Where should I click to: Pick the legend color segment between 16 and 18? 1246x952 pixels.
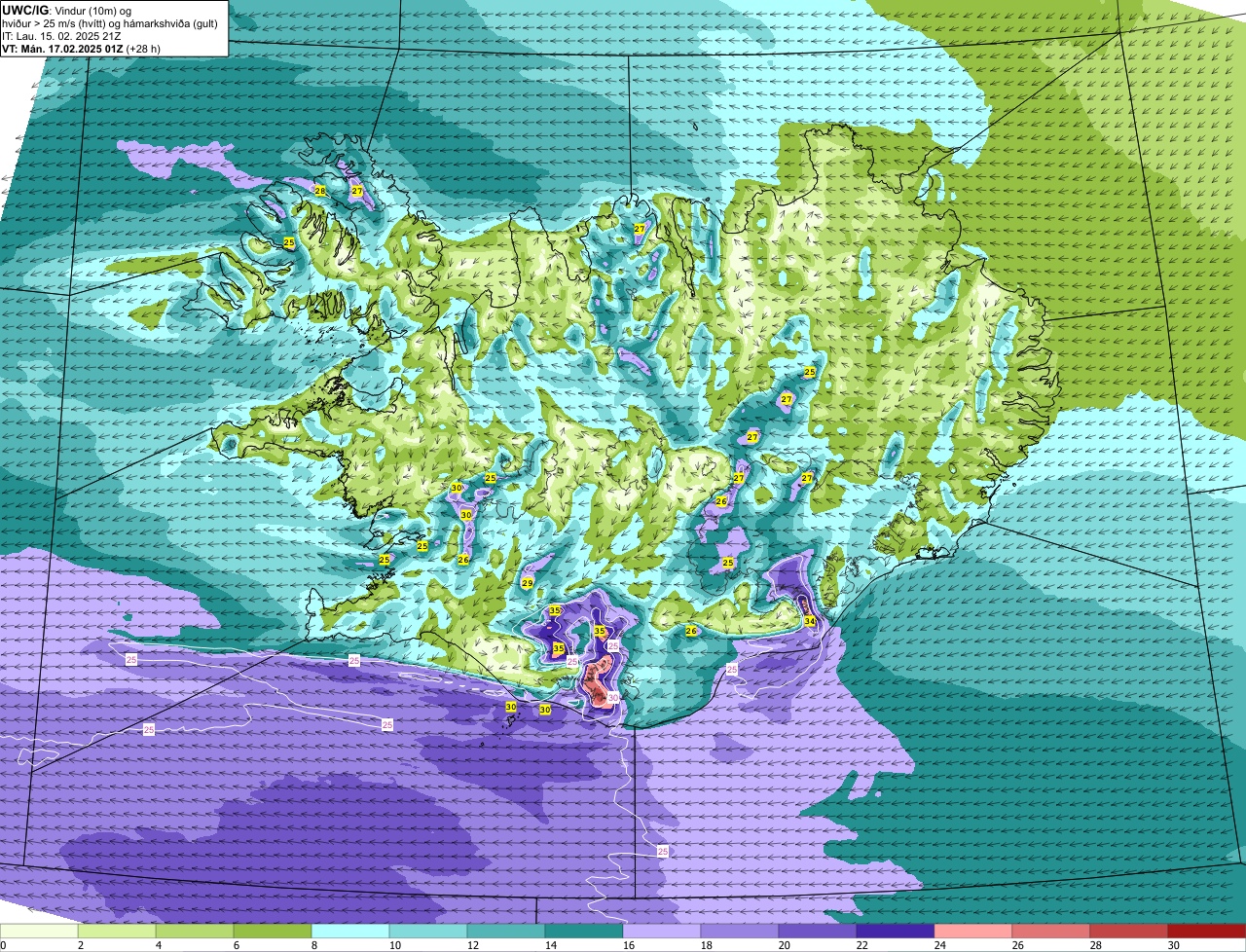click(662, 931)
